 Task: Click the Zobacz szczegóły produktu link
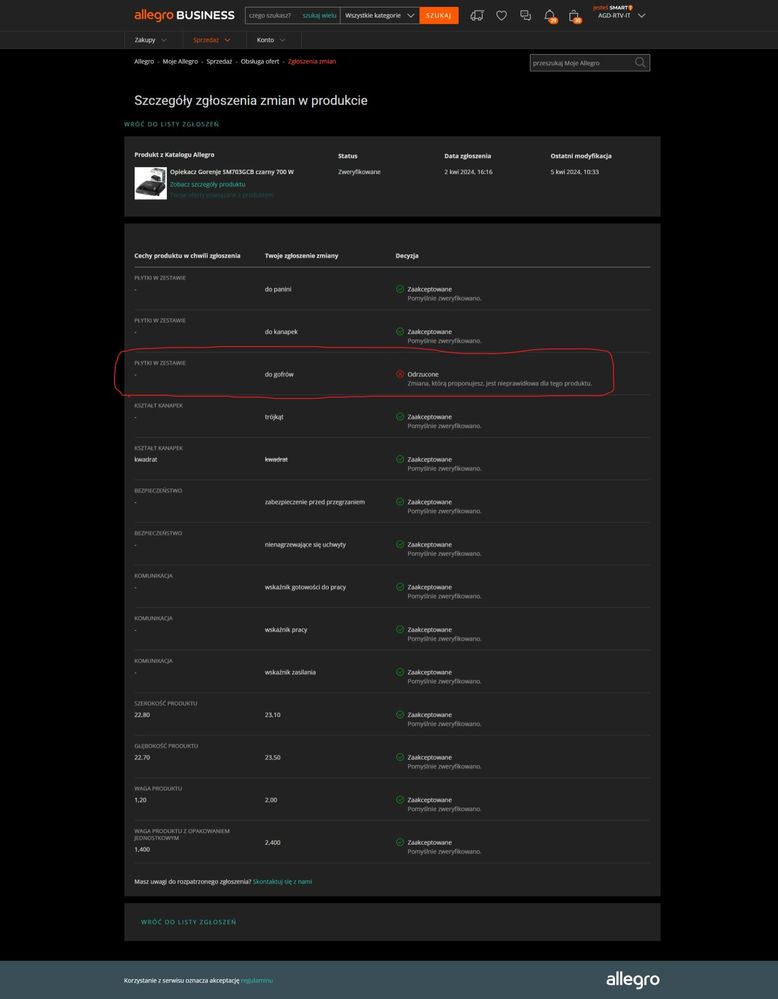207,184
